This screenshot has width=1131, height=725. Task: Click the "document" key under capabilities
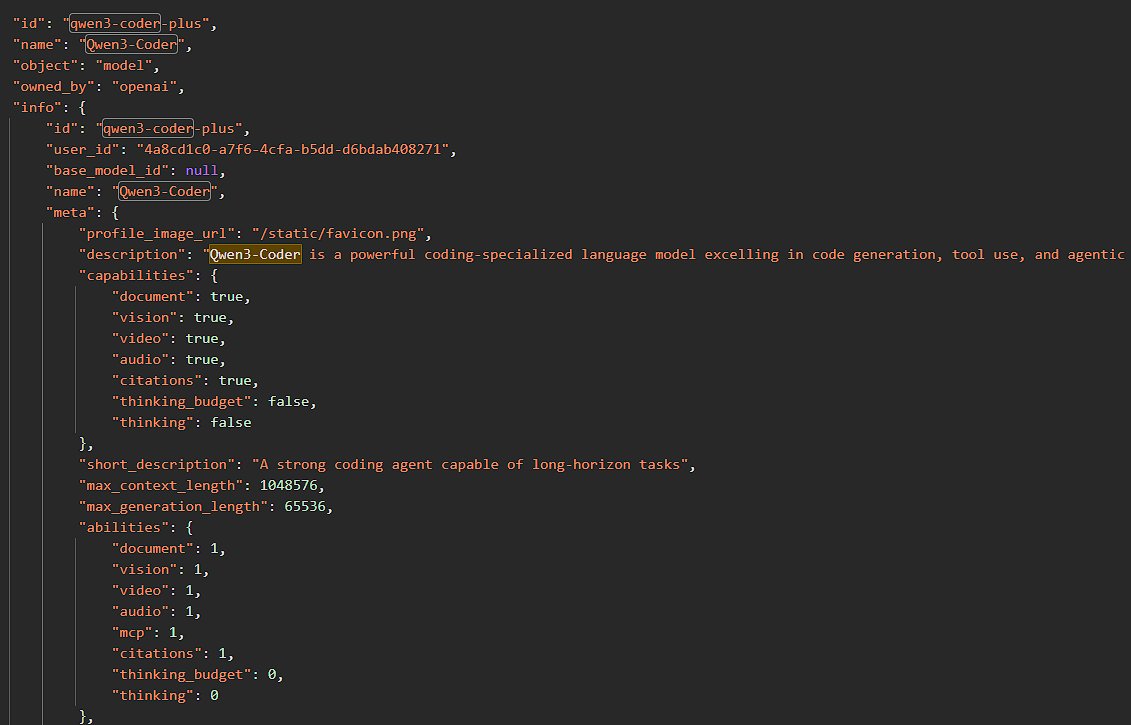pos(152,296)
